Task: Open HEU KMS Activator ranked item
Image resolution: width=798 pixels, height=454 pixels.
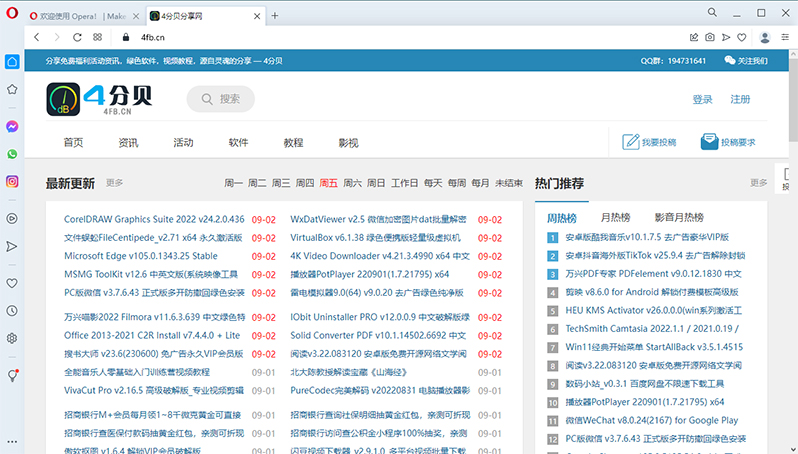Action: click(653, 310)
